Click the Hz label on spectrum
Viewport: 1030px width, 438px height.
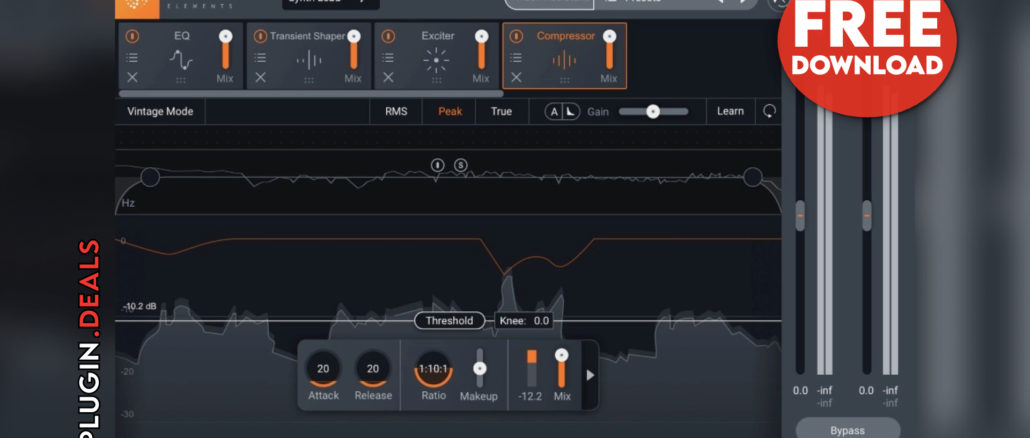coord(128,203)
